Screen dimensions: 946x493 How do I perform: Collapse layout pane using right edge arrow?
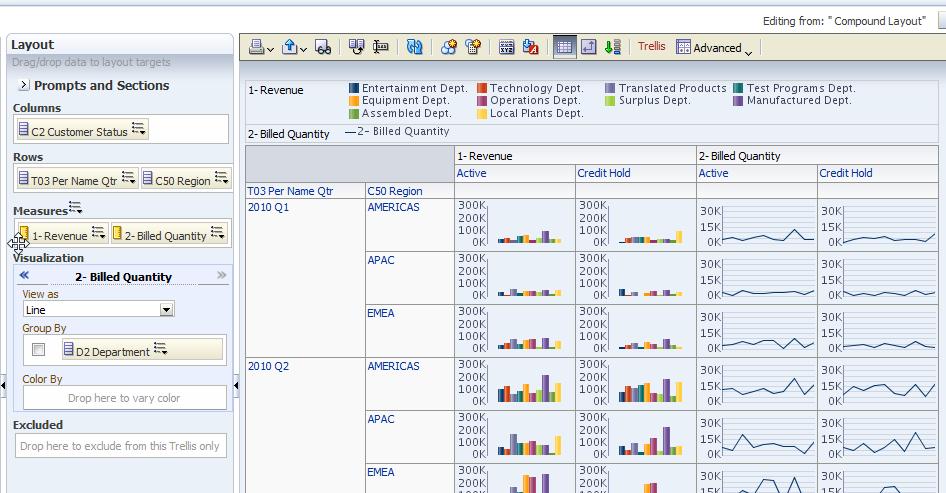(236, 385)
